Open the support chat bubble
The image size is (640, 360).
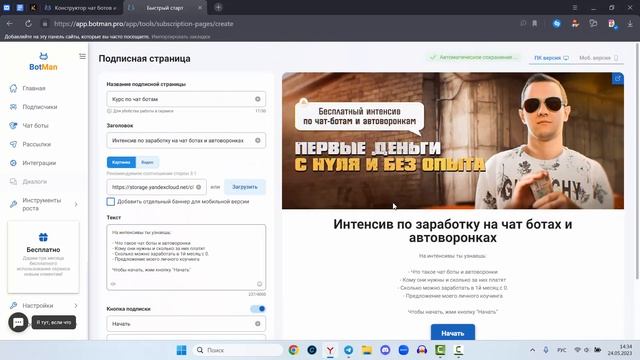18,322
